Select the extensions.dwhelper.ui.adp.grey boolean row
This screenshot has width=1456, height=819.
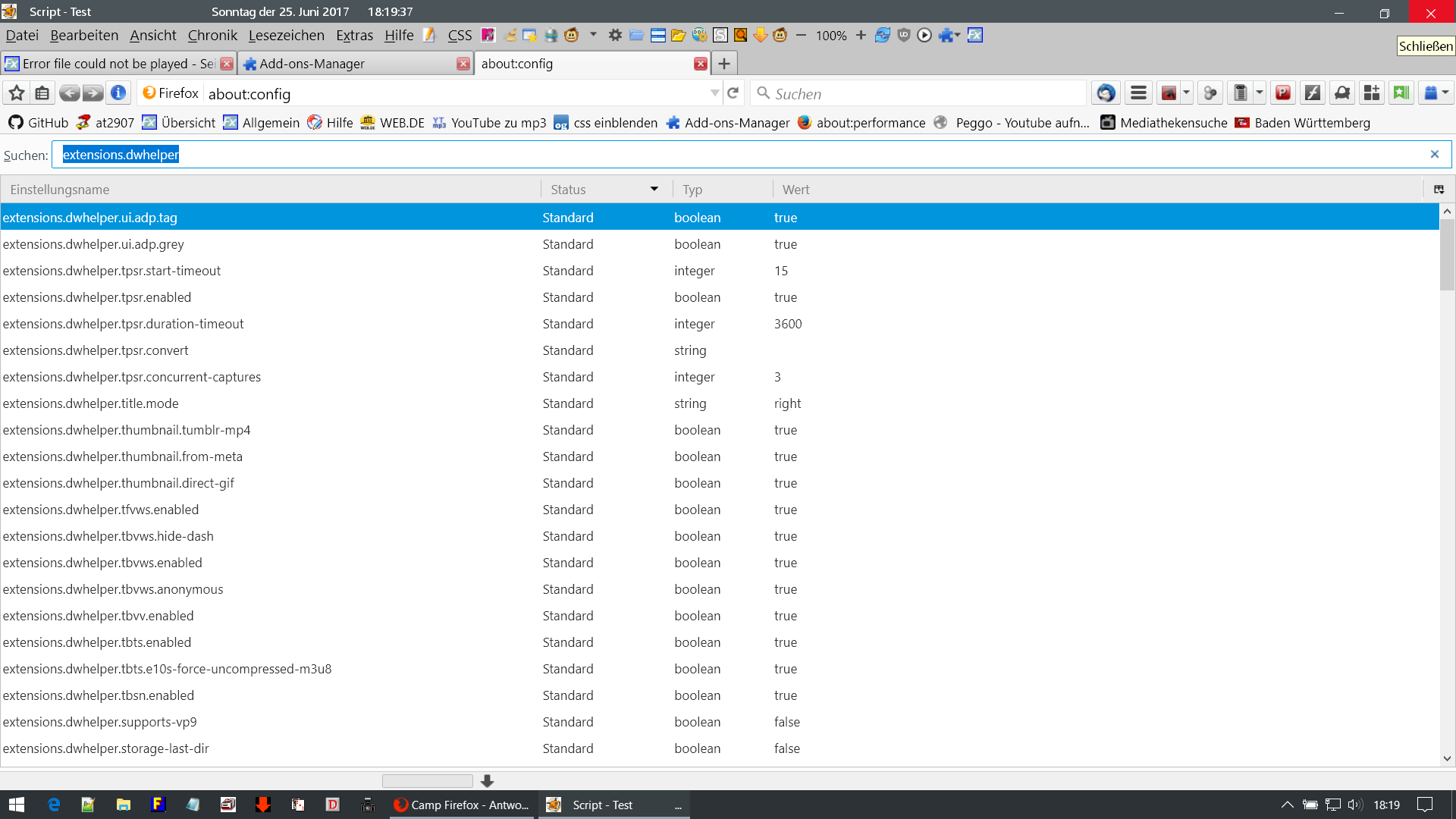pos(93,244)
